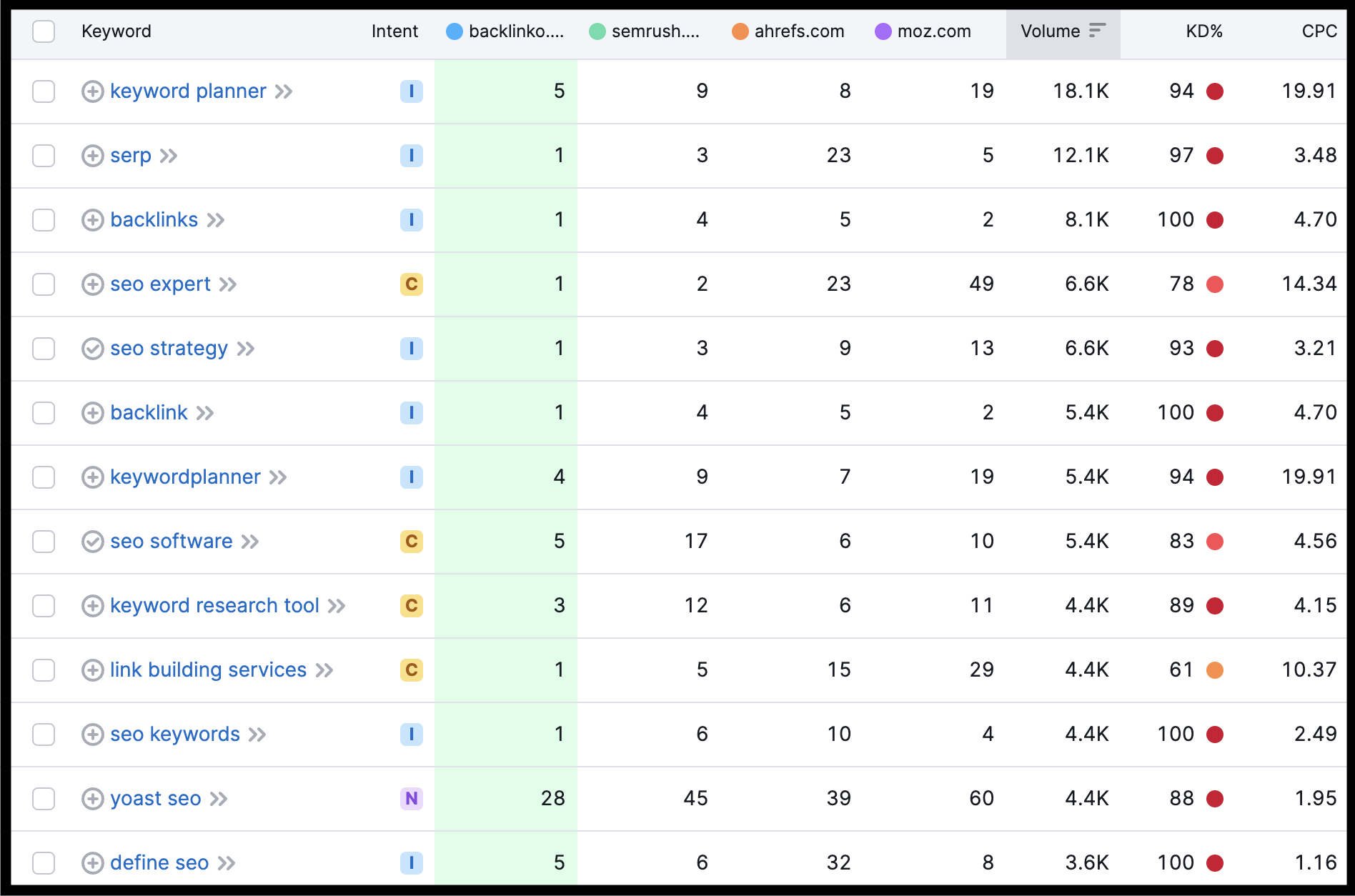Open the seo software keyword link
The height and width of the screenshot is (896, 1355).
coord(171,542)
